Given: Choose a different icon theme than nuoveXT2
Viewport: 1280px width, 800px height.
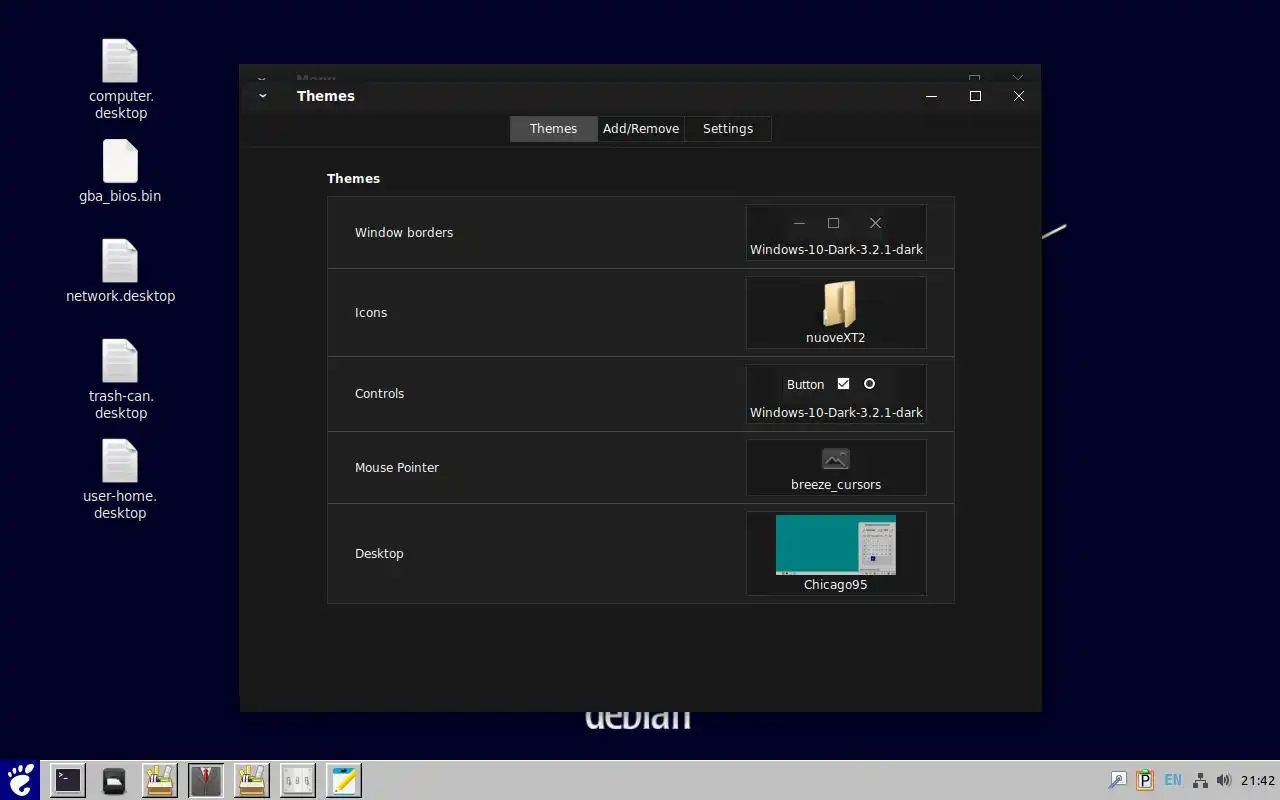Looking at the screenshot, I should point(836,313).
